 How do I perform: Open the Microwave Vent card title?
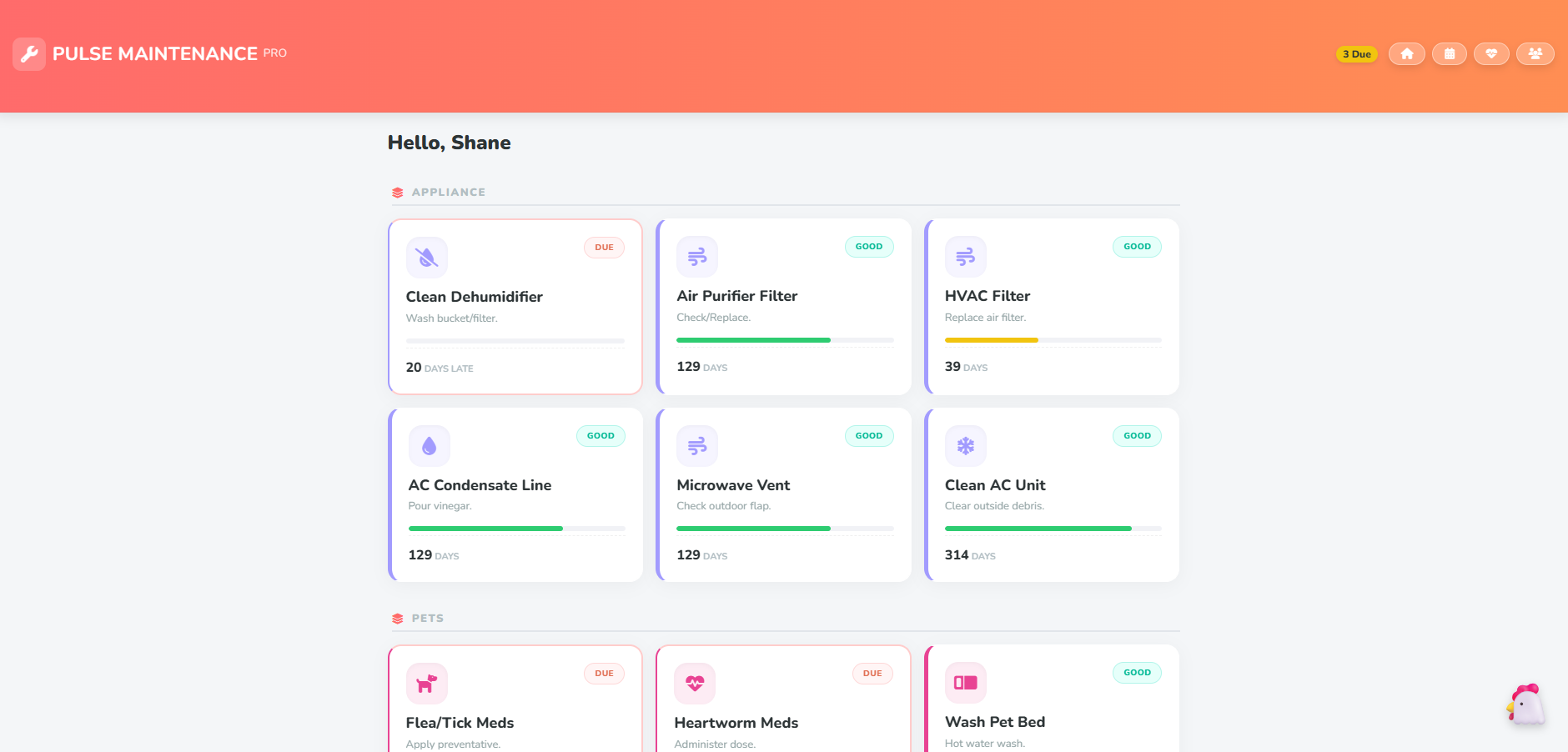(732, 485)
